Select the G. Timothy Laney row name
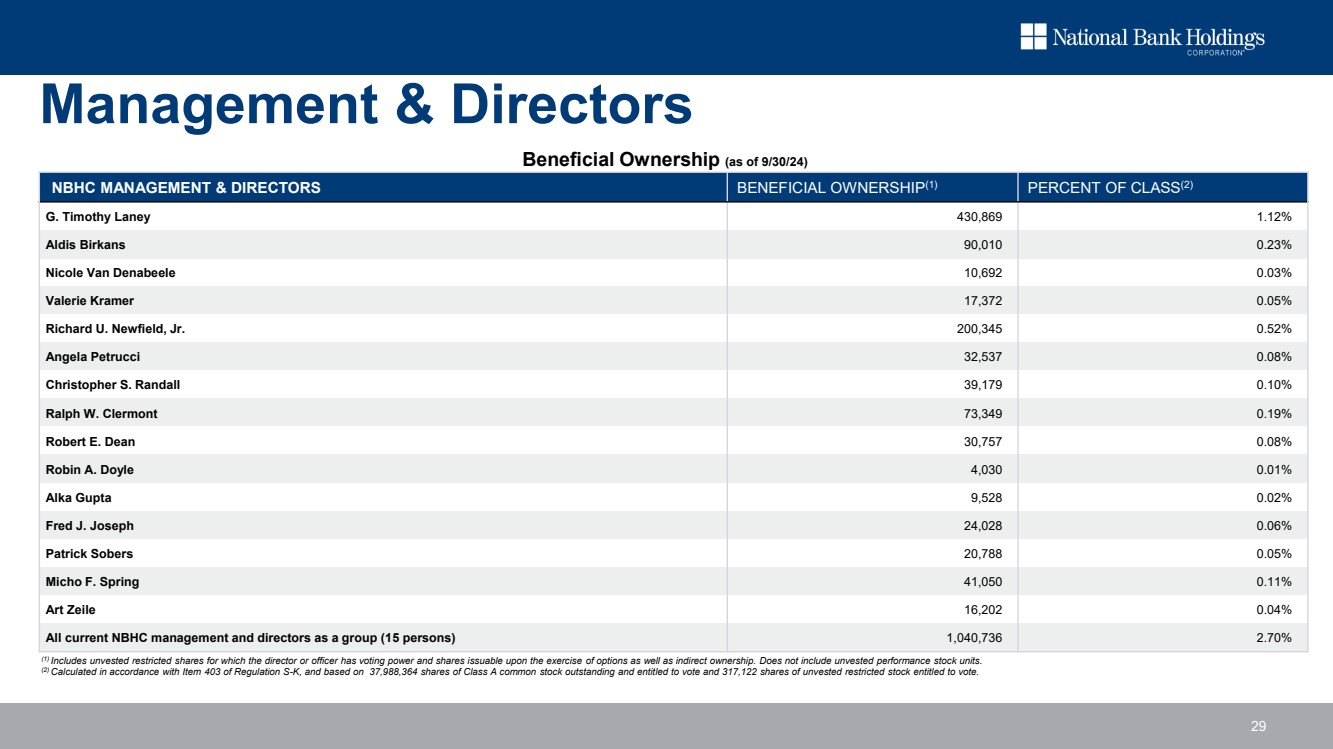Screen dimensions: 1333x749 (x=98, y=217)
